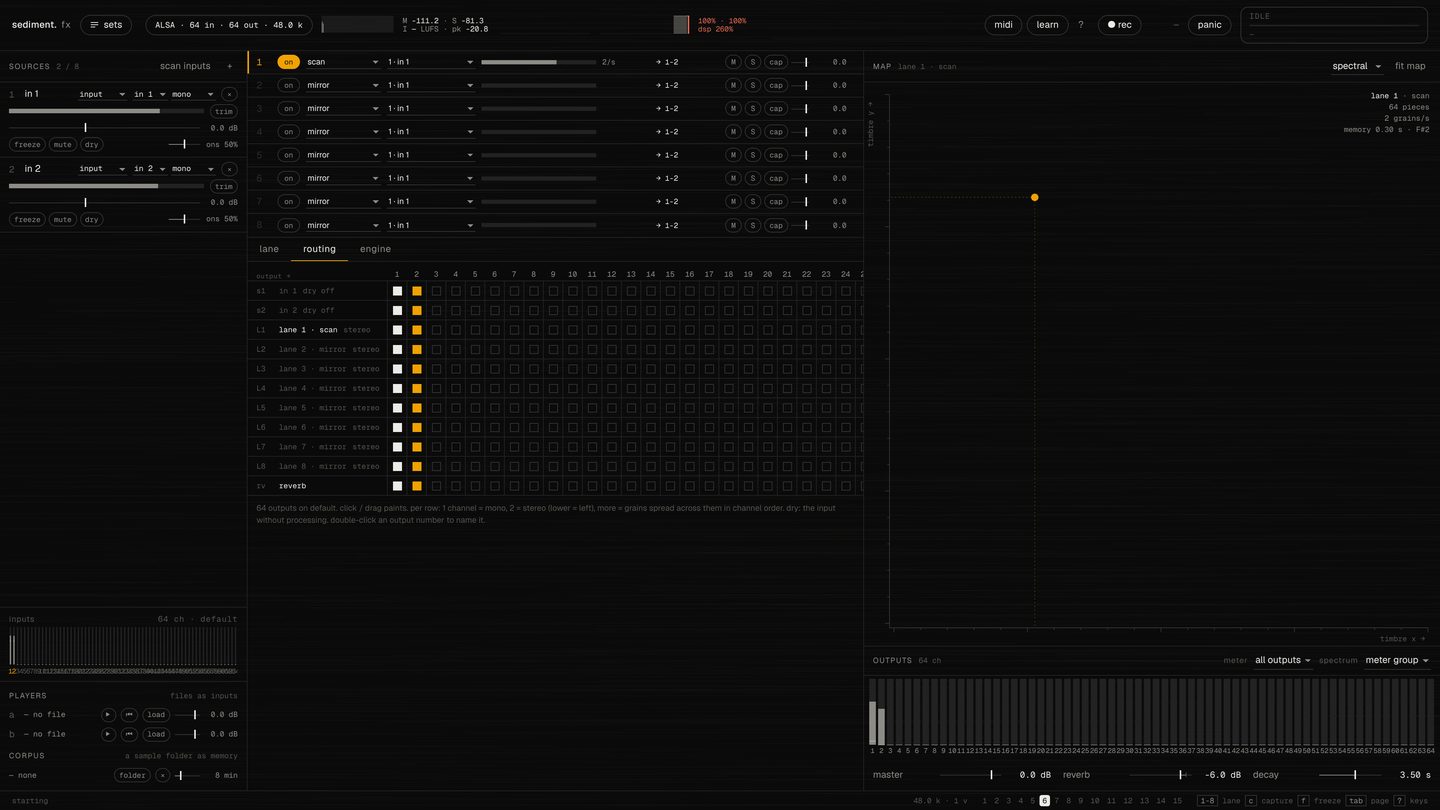This screenshot has width=1440, height=810.
Task: Switch to the engine tab
Action: [x=375, y=249]
